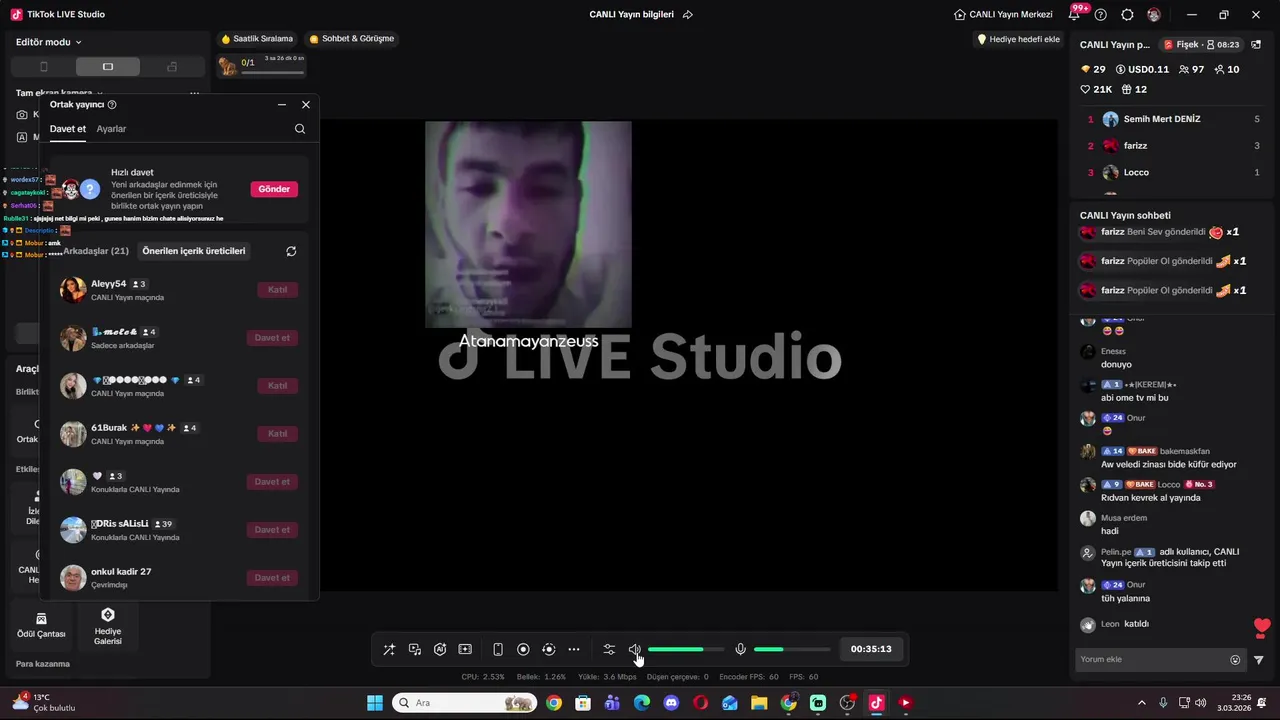The height and width of the screenshot is (720, 1280).
Task: Open the settings gear in title bar
Action: 1127,15
